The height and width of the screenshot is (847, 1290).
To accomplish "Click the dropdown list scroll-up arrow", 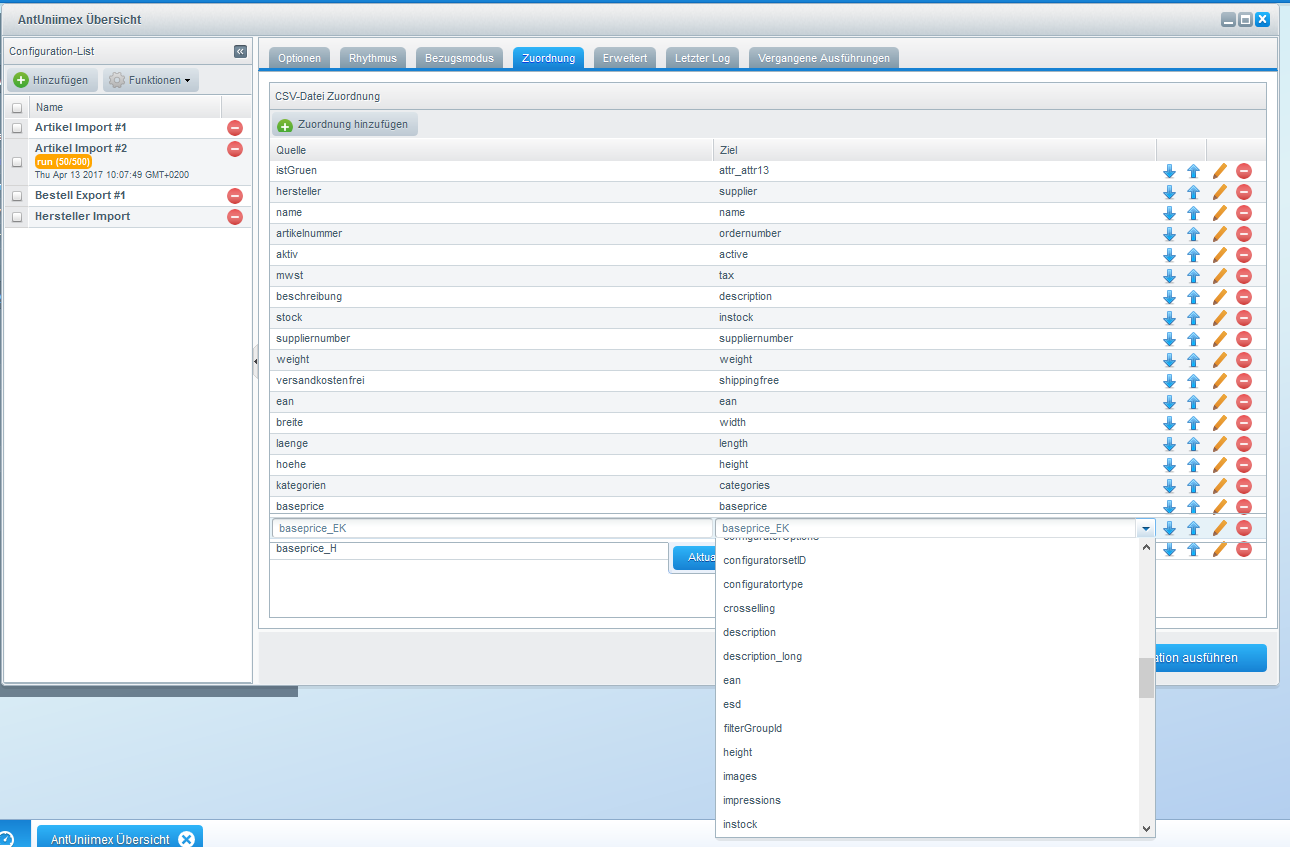I will tap(1146, 547).
